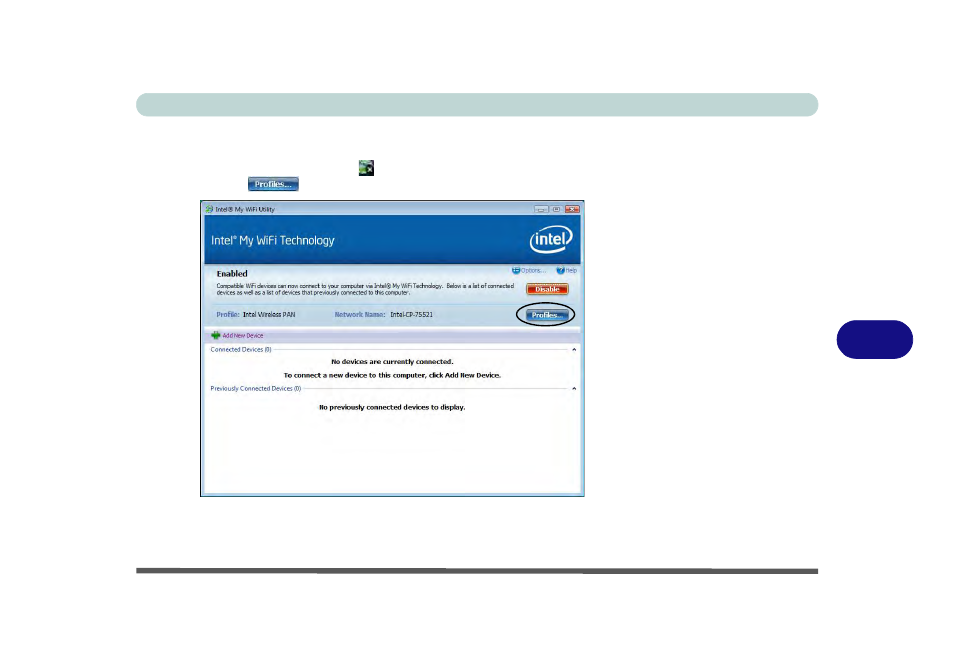Click the Profiles button shown above the window
The image size is (954, 672).
coord(273,184)
